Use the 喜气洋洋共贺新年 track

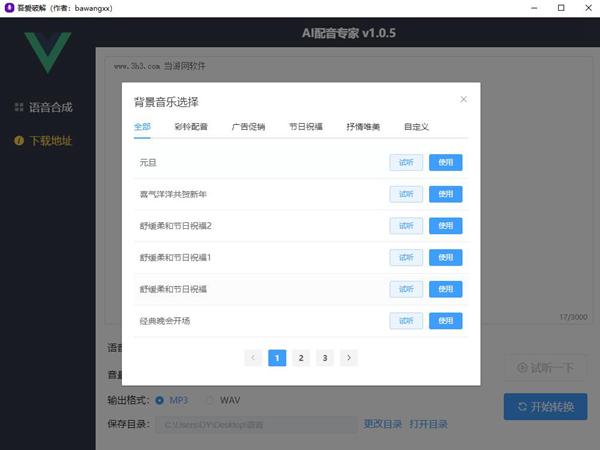445,194
